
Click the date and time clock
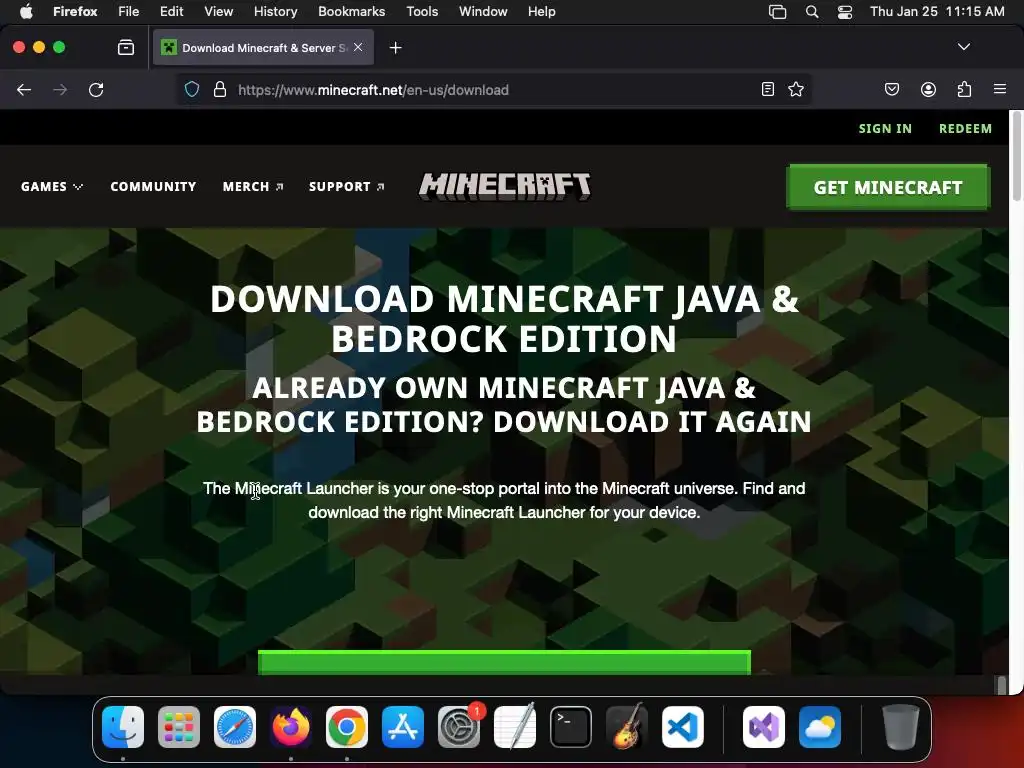tap(936, 12)
